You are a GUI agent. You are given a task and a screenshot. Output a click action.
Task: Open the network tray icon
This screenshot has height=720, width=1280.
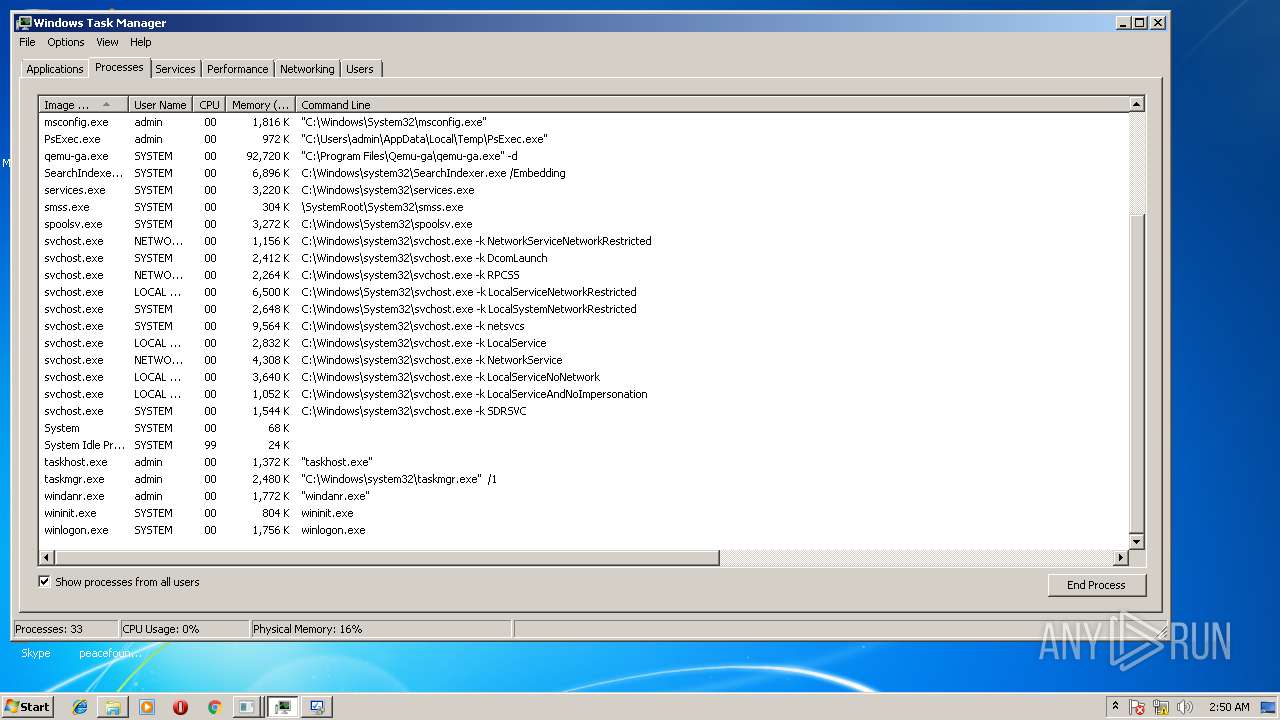coord(1161,707)
